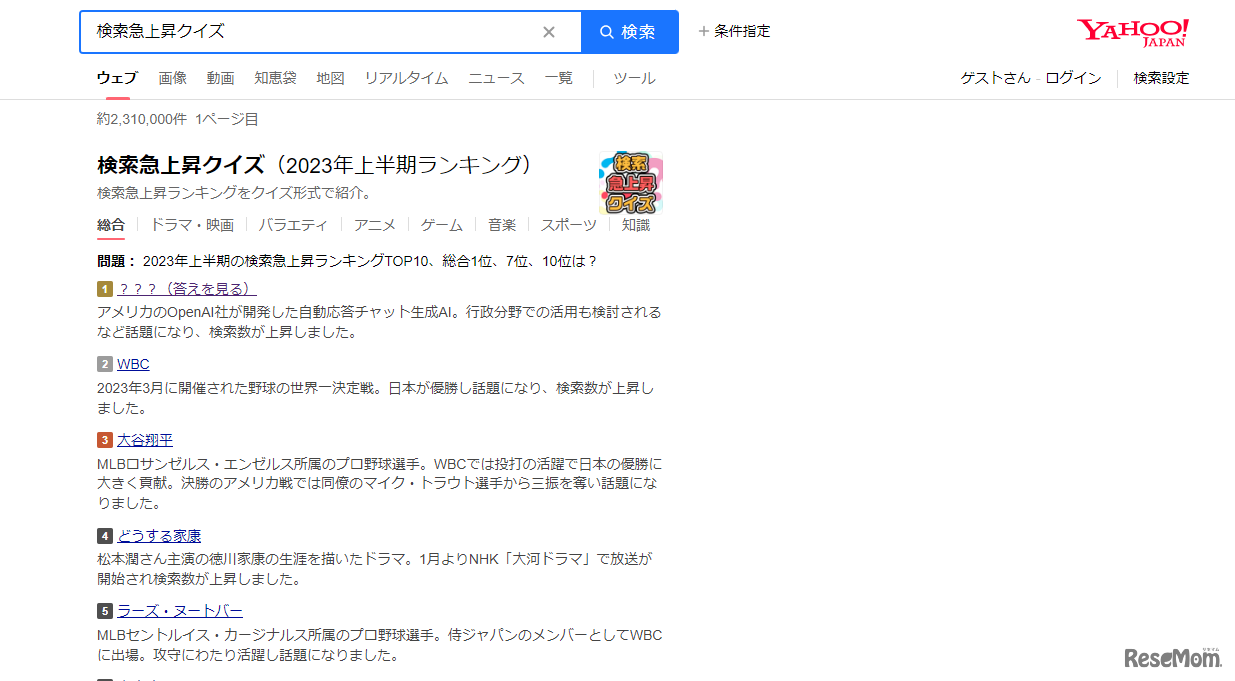
Task: Open the 知恵袋 search tab
Action: point(275,77)
